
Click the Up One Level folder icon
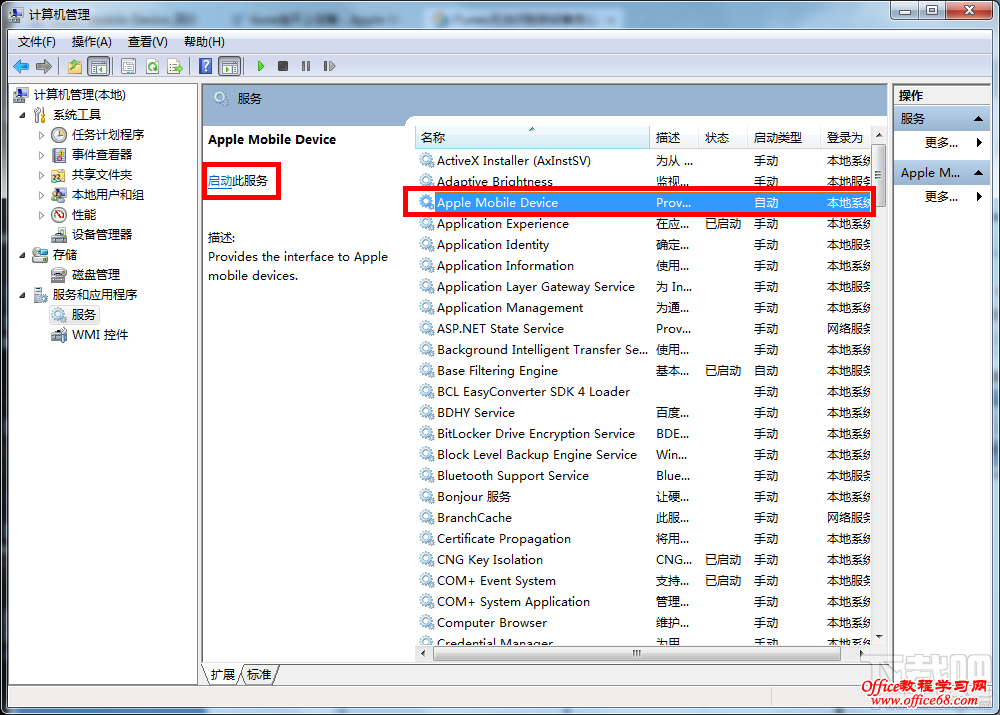click(x=75, y=66)
